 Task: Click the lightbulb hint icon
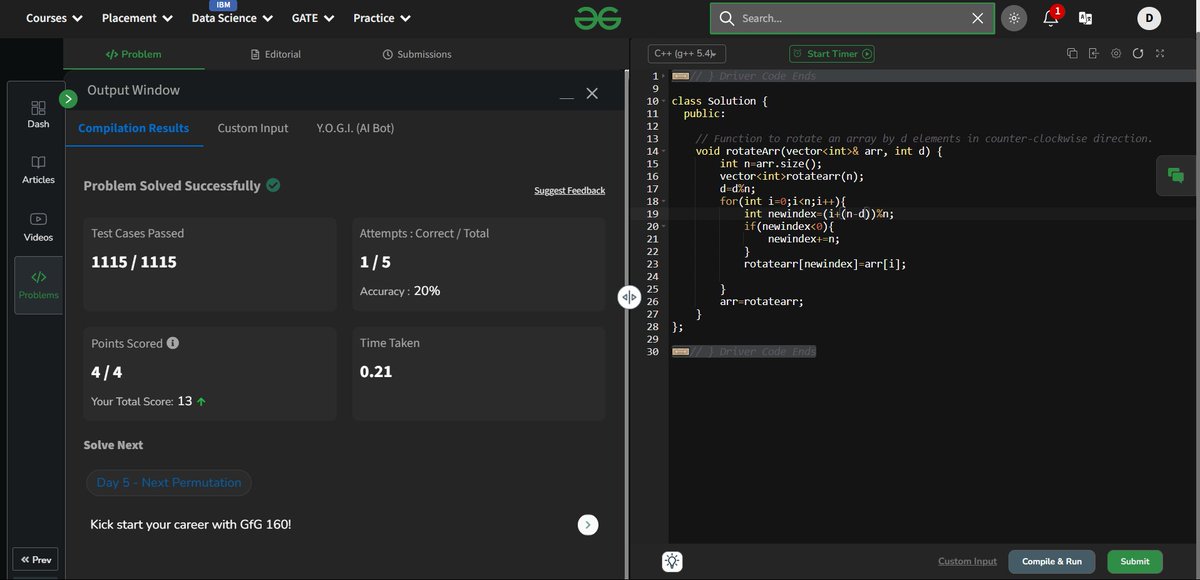click(672, 561)
